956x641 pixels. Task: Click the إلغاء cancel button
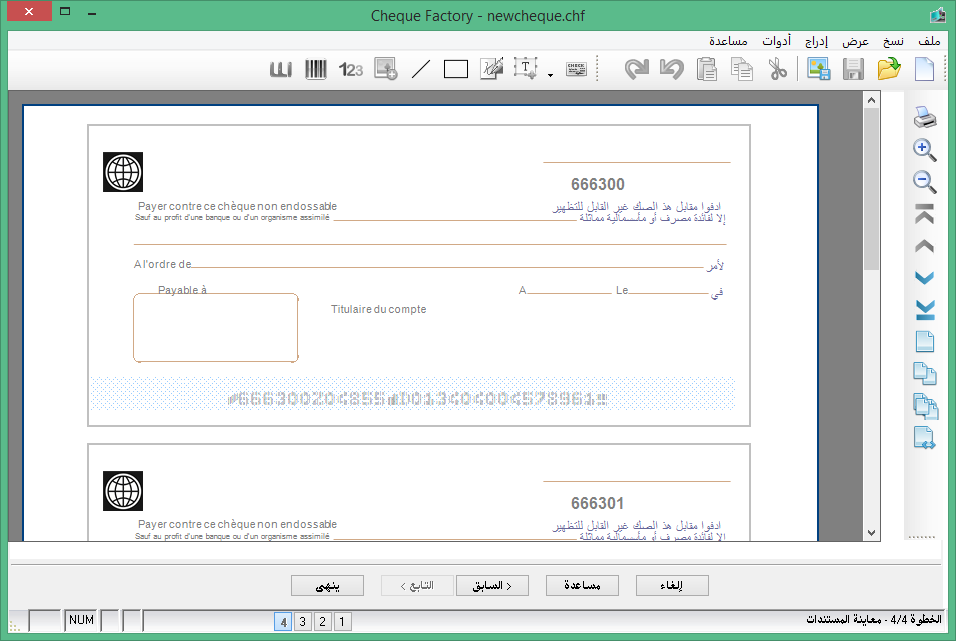pyautogui.click(x=672, y=585)
